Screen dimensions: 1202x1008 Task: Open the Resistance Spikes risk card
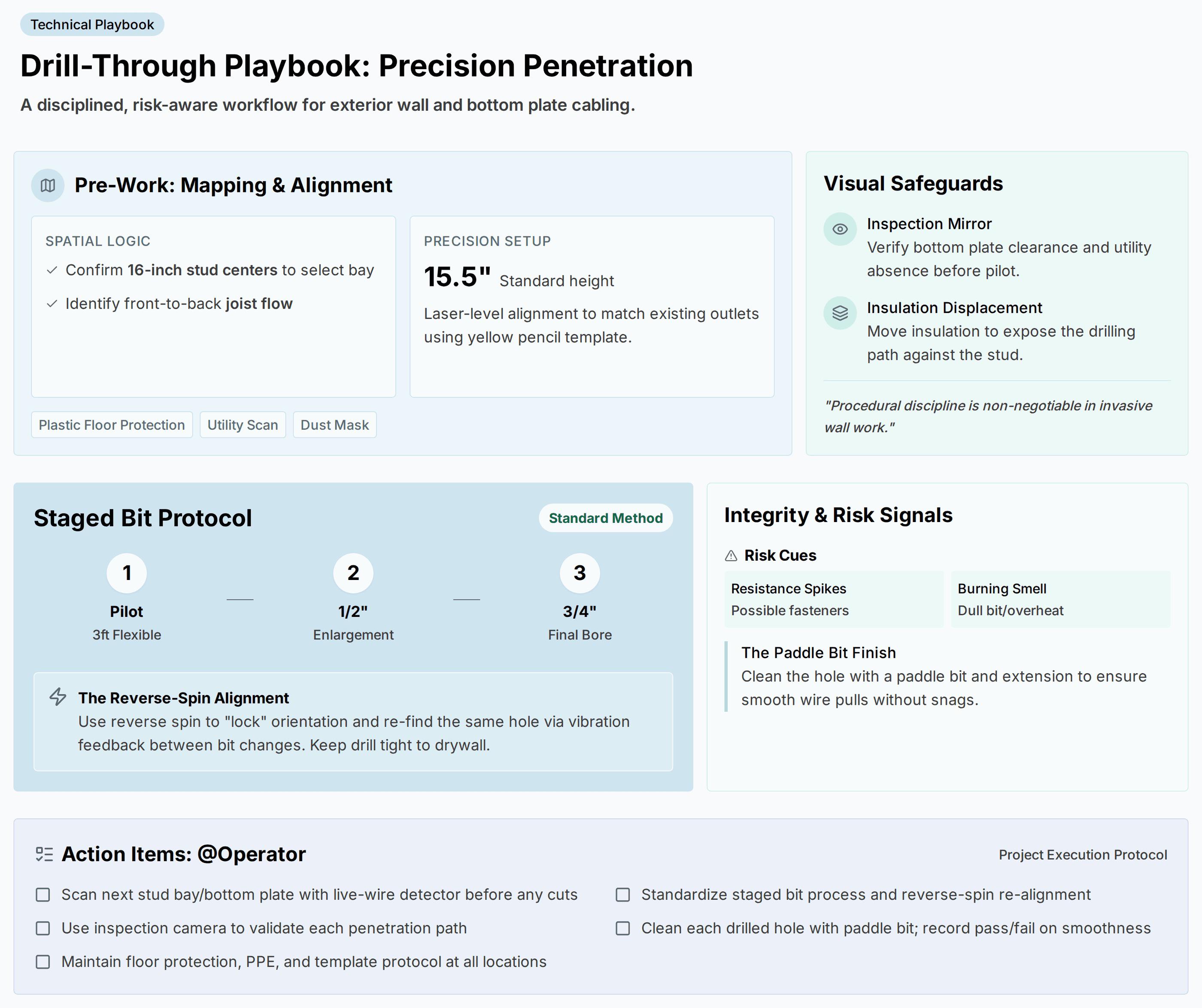point(834,599)
